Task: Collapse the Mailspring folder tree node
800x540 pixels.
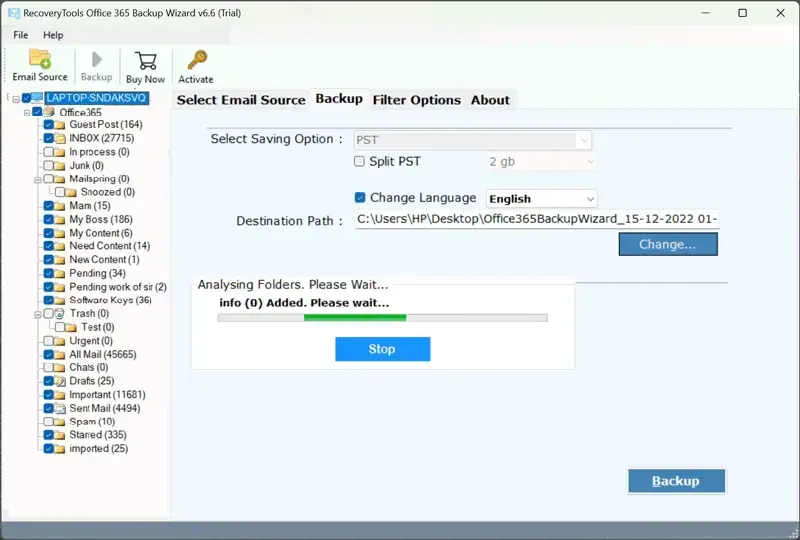Action: [36, 179]
